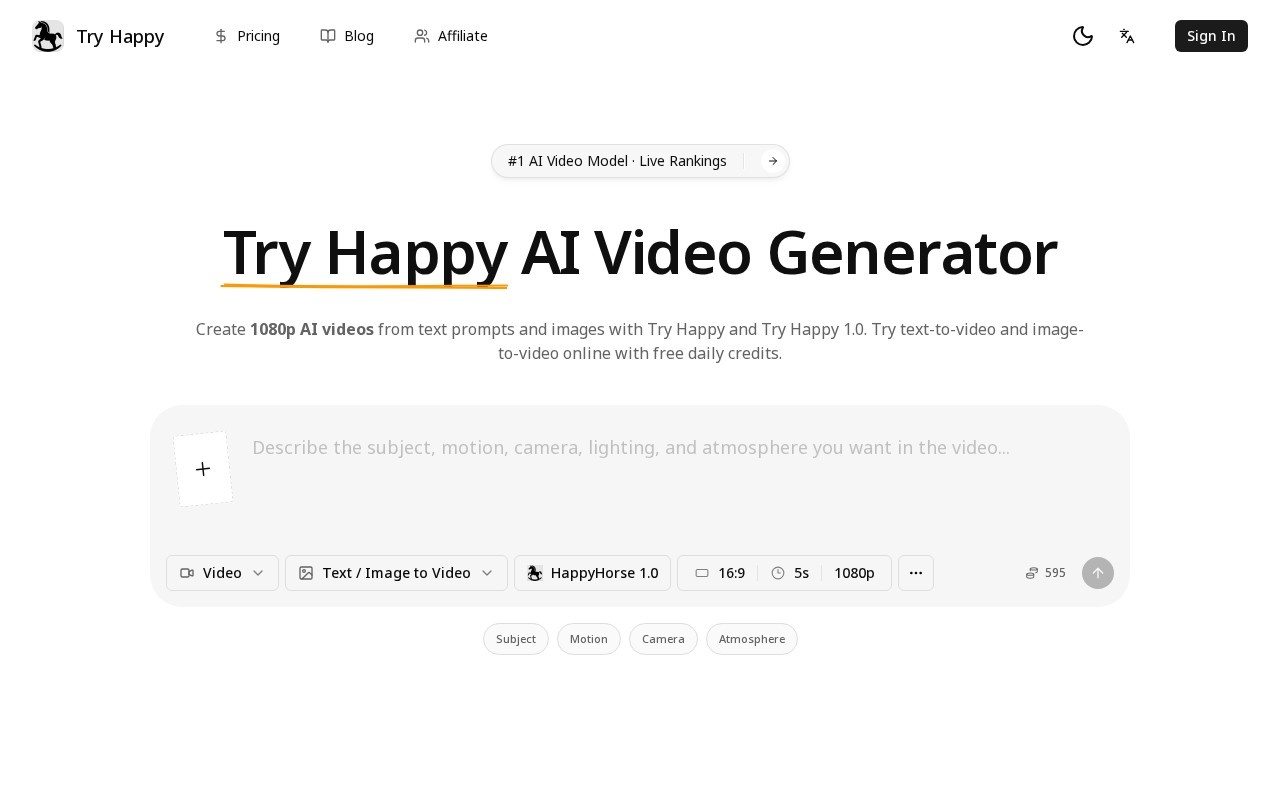Screen dimensions: 1280x800
Task: Click the 595 credits coin indicator
Action: [1046, 573]
